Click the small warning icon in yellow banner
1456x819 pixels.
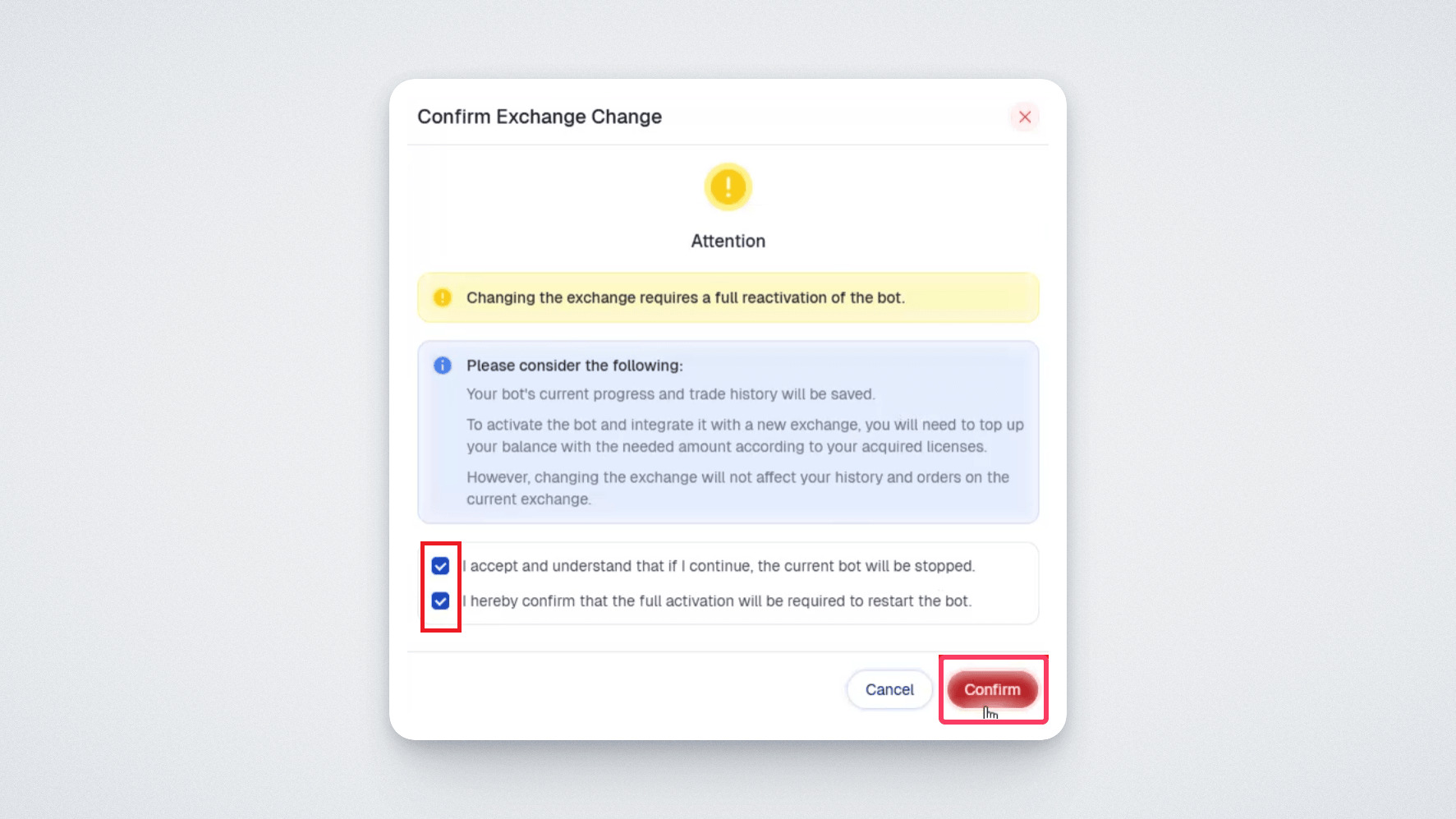pos(443,297)
